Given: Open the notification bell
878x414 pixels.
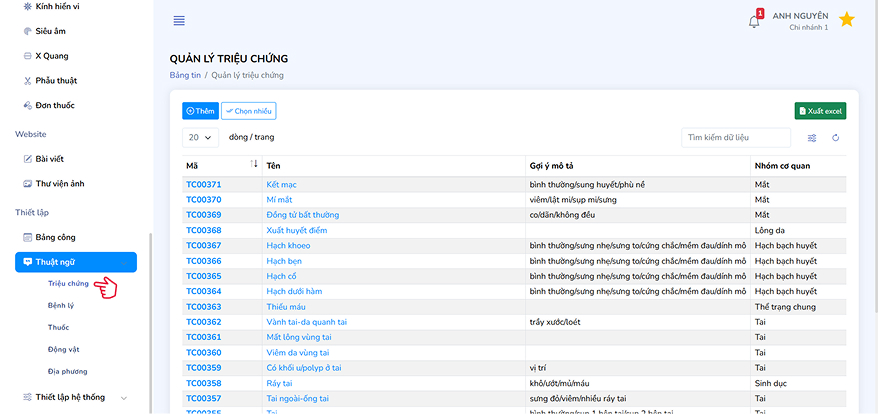Looking at the screenshot, I should [754, 21].
